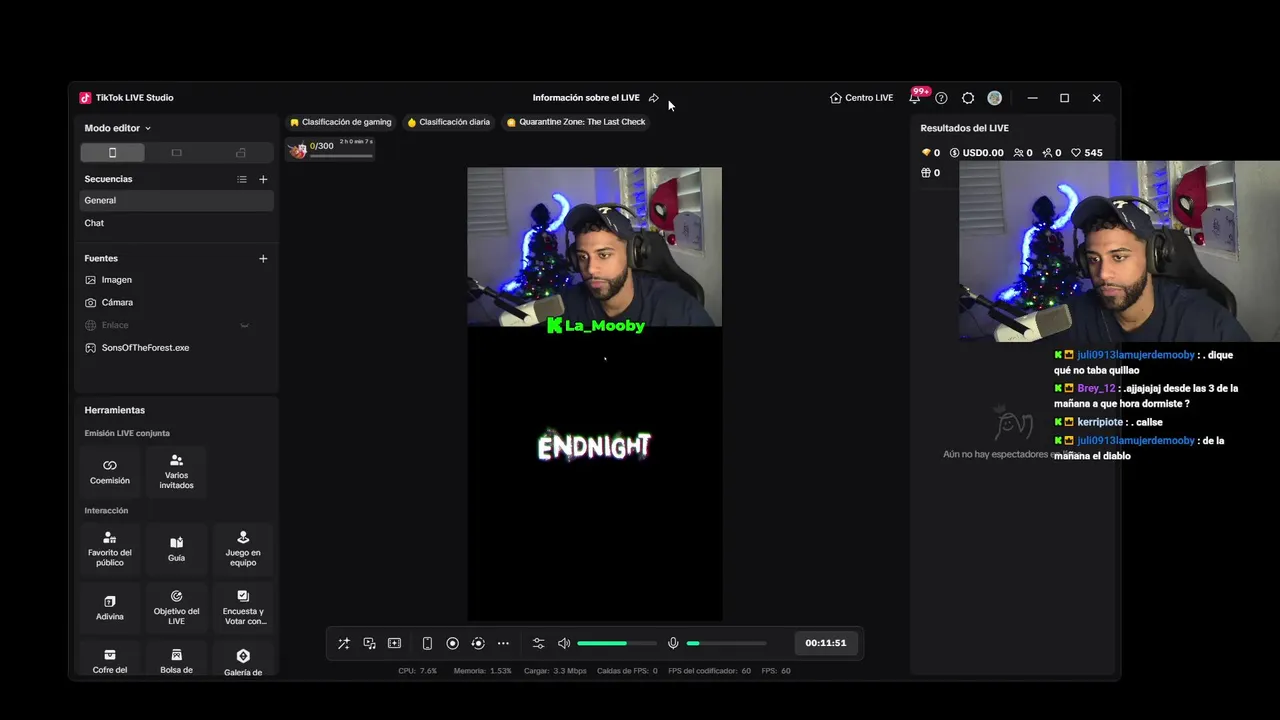Open the help question mark icon
This screenshot has height=720, width=1280.
point(941,98)
